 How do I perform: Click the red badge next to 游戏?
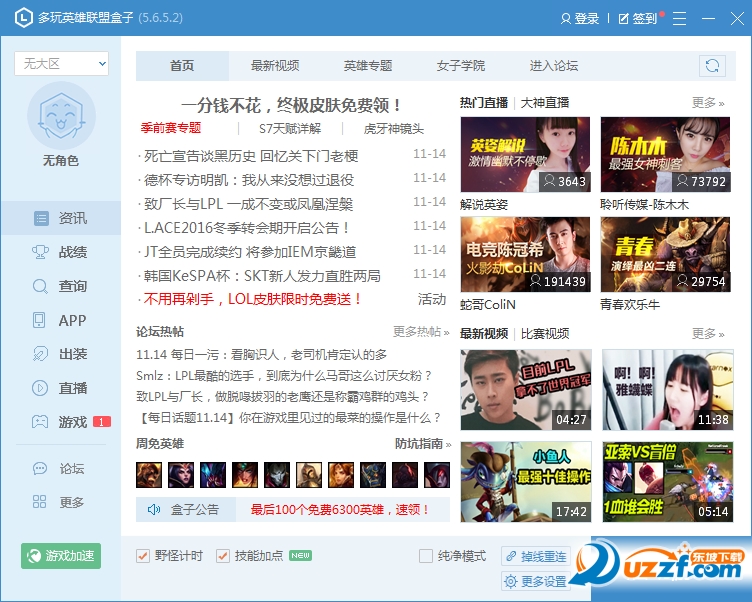click(102, 422)
